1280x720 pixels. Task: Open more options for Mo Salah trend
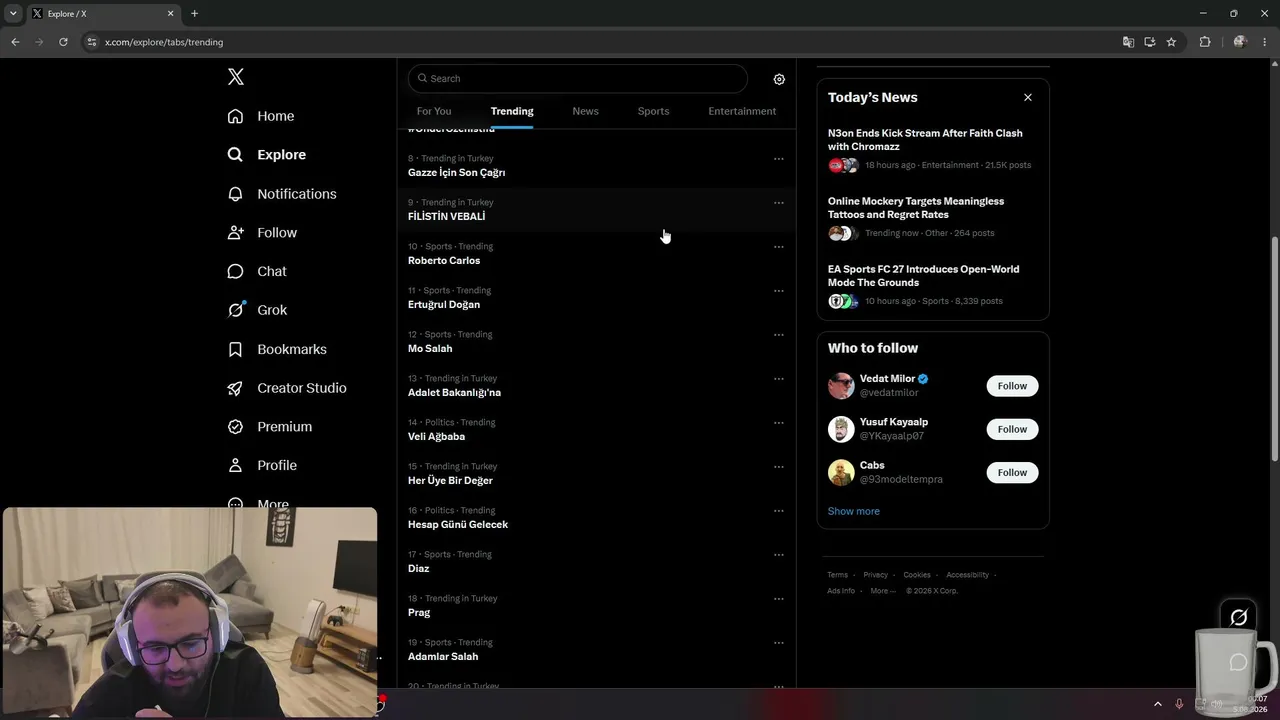(x=779, y=335)
